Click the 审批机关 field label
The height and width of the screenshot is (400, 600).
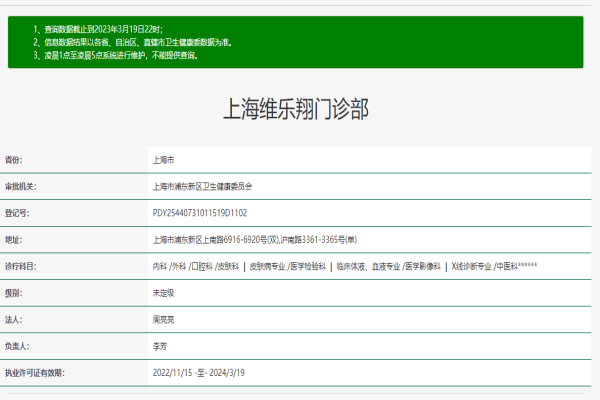pos(20,186)
